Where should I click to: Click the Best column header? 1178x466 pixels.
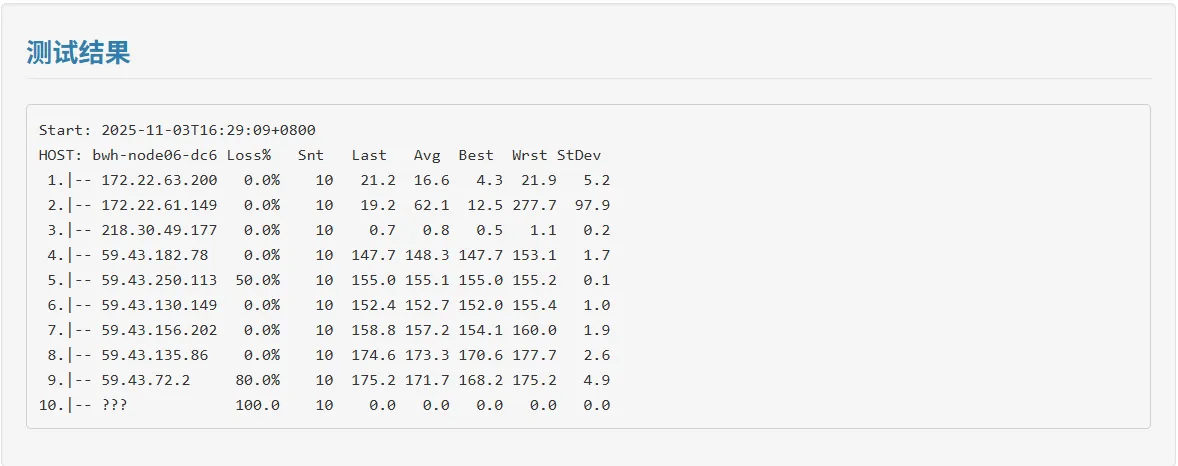(x=476, y=155)
